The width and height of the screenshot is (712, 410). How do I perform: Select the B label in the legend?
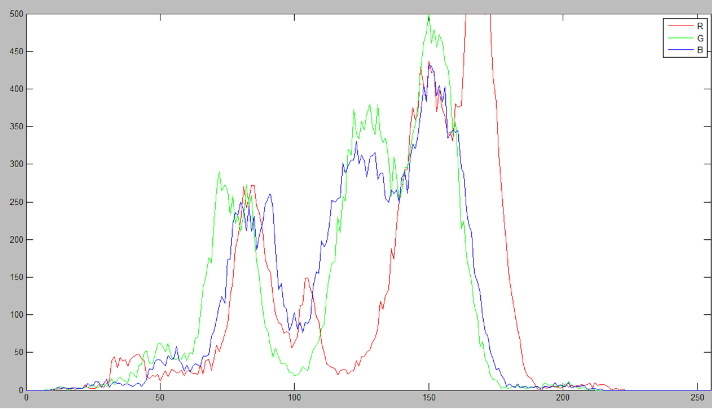point(700,49)
